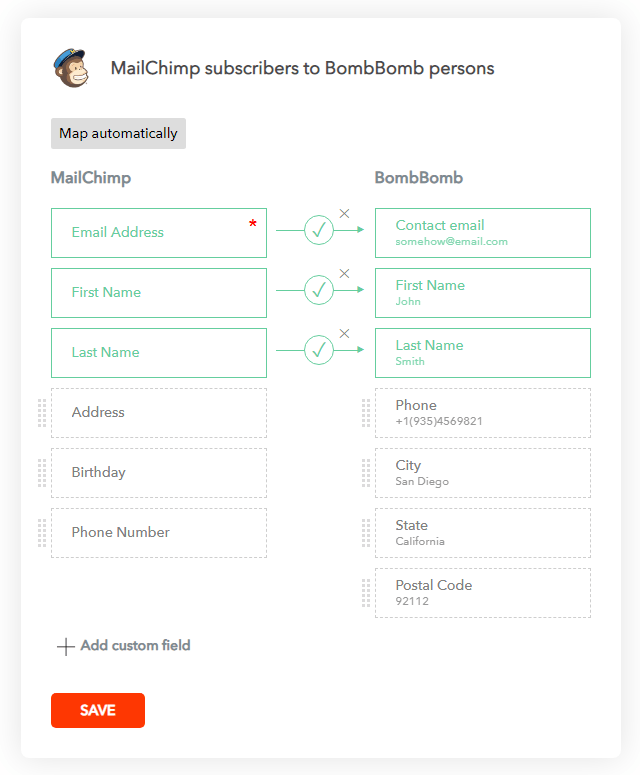Remove the Last Name mapping with X
This screenshot has width=640, height=775.
coord(345,333)
